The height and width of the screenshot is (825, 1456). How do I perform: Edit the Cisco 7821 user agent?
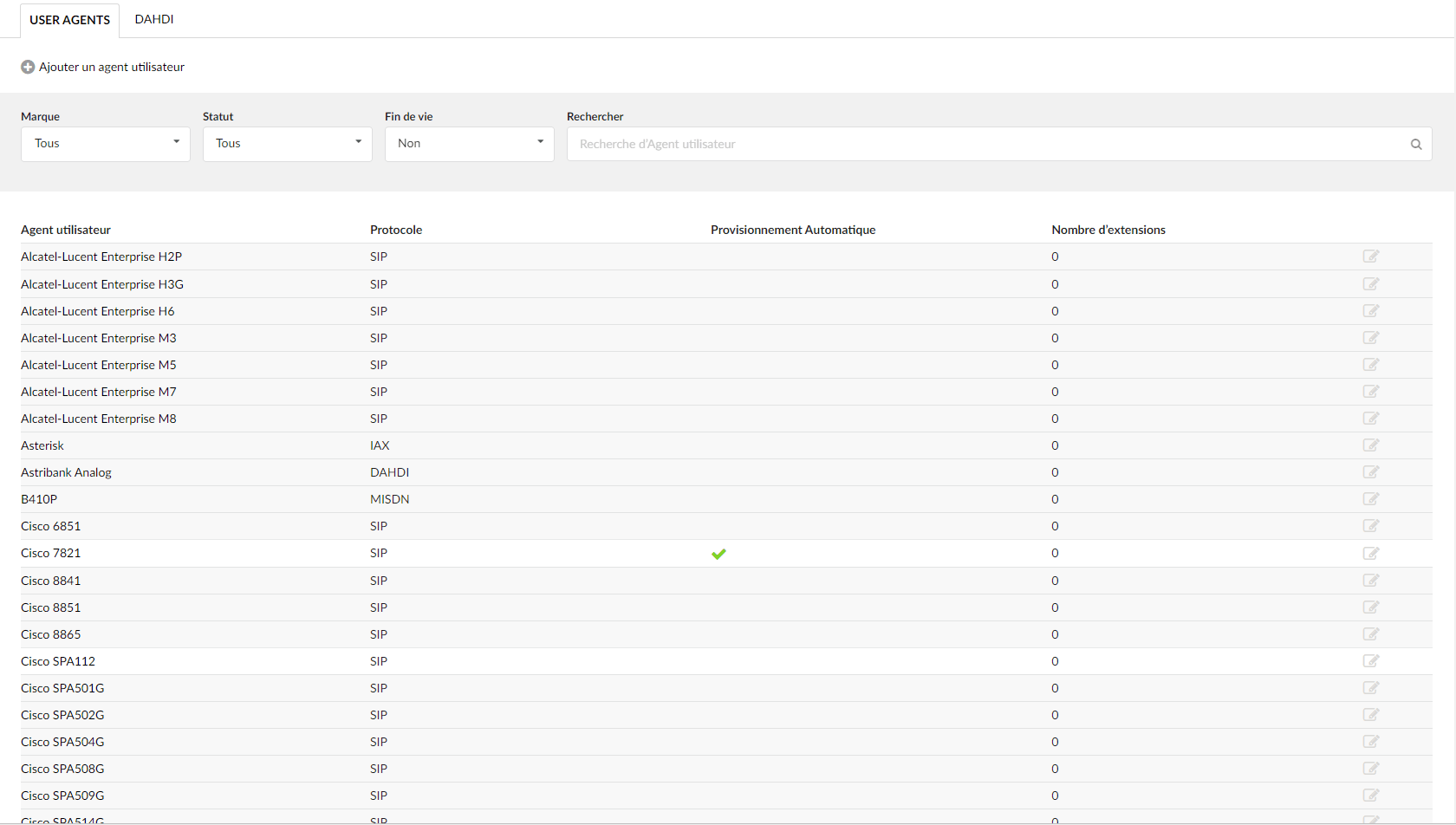1371,554
